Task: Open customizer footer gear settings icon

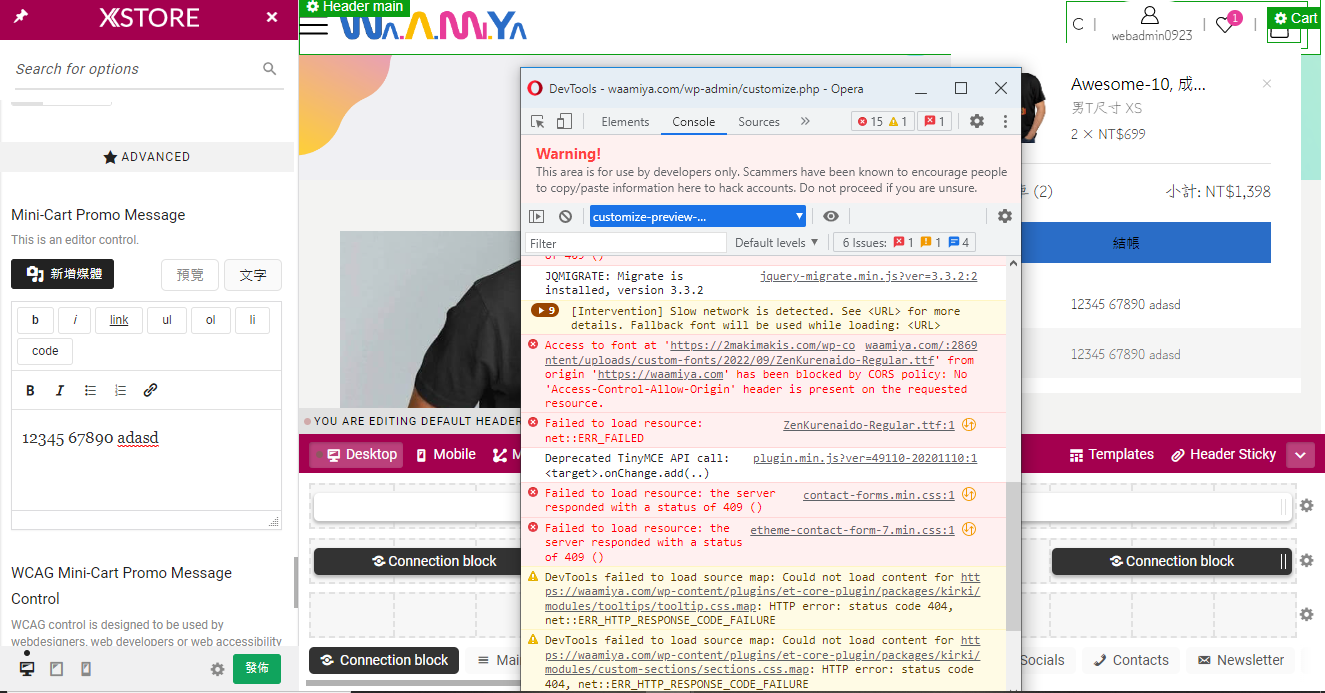Action: [x=217, y=669]
